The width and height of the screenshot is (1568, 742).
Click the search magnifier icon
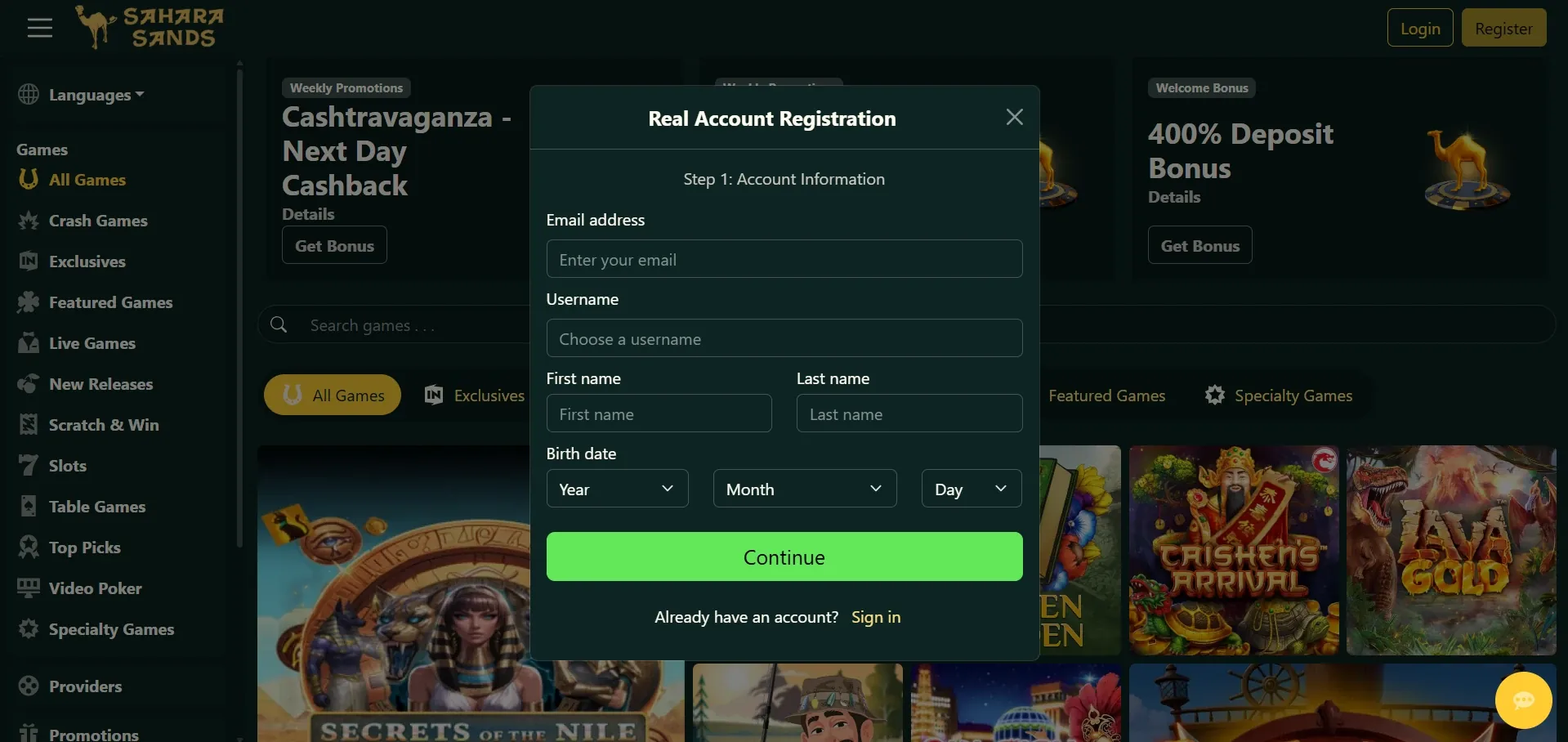279,324
